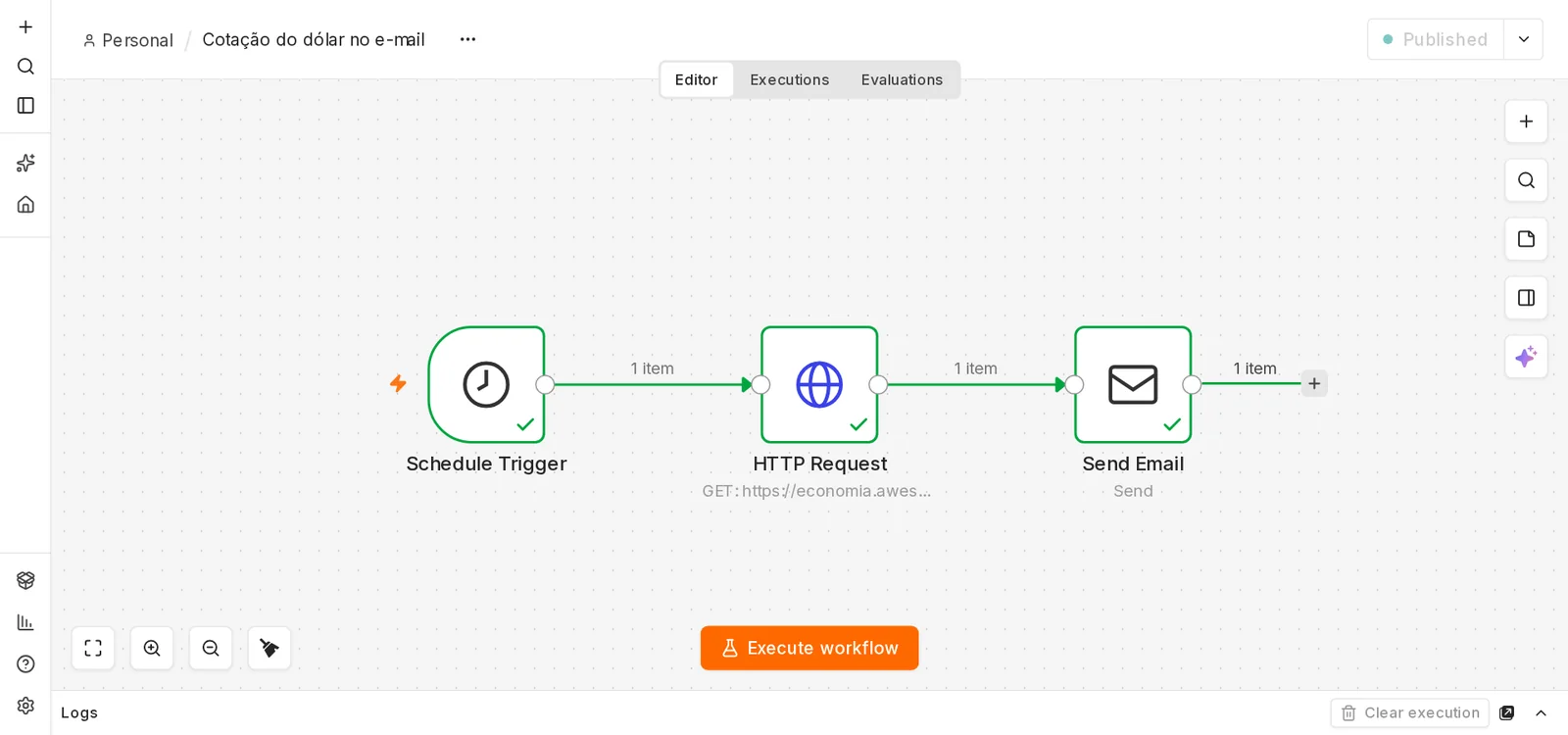Image resolution: width=1568 pixels, height=735 pixels.
Task: Switch to the Executions tab
Action: click(x=790, y=79)
